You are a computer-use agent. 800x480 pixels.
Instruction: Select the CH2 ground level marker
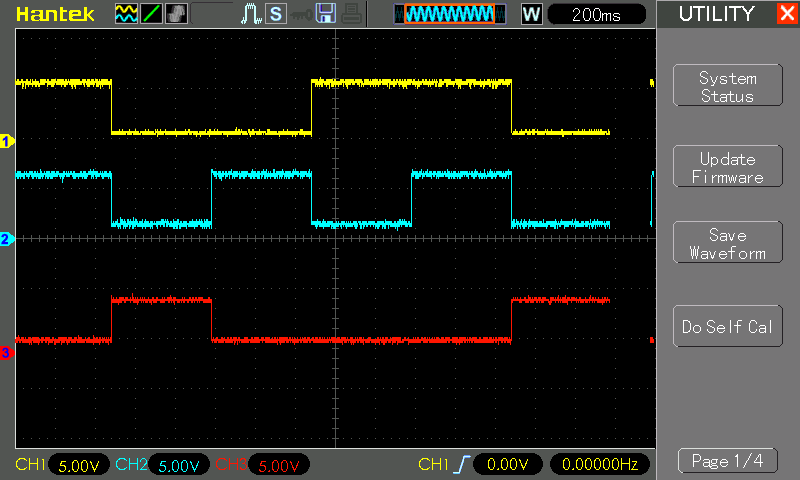coord(6,239)
